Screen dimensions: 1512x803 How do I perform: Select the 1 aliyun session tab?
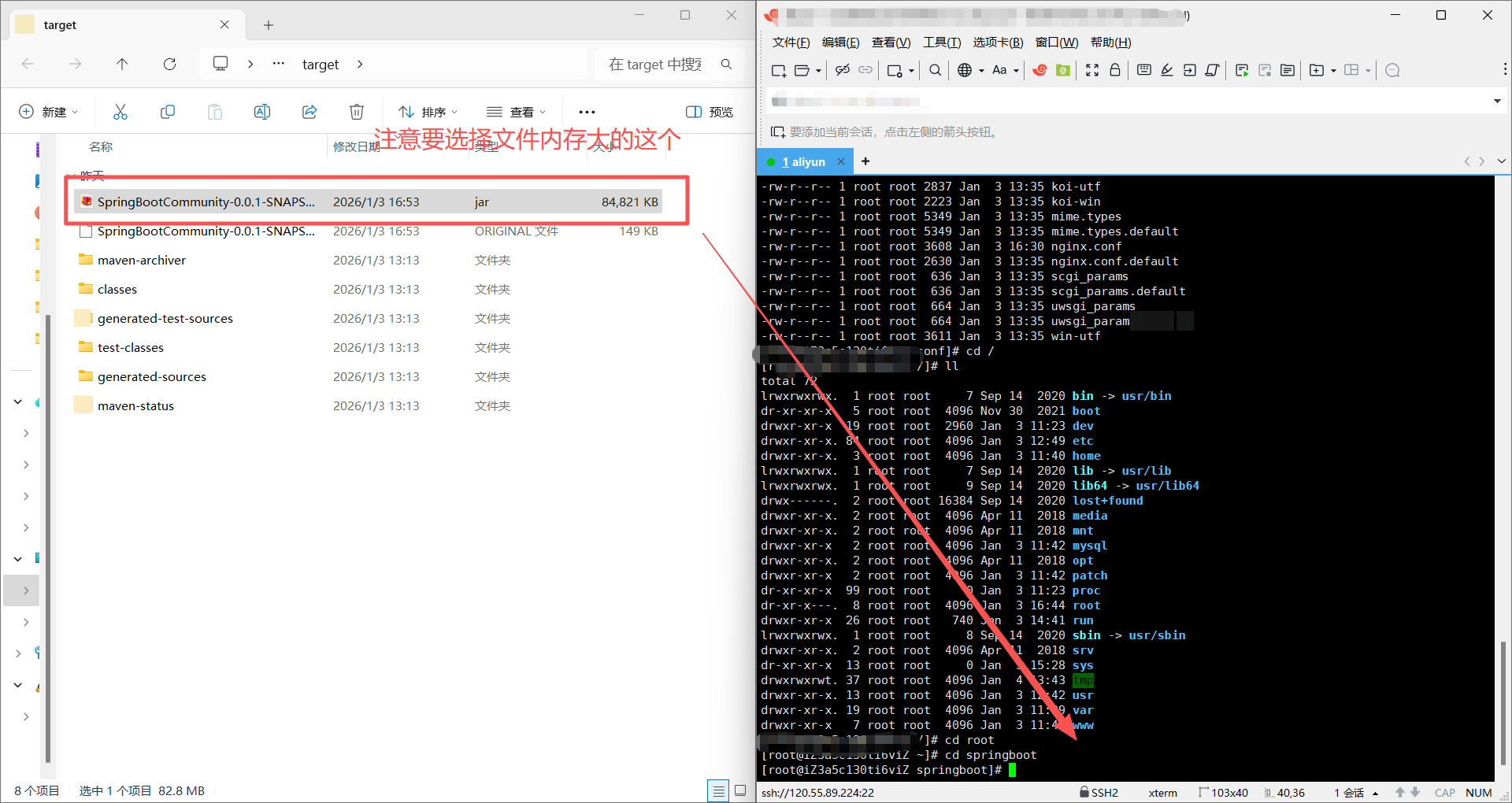(803, 162)
